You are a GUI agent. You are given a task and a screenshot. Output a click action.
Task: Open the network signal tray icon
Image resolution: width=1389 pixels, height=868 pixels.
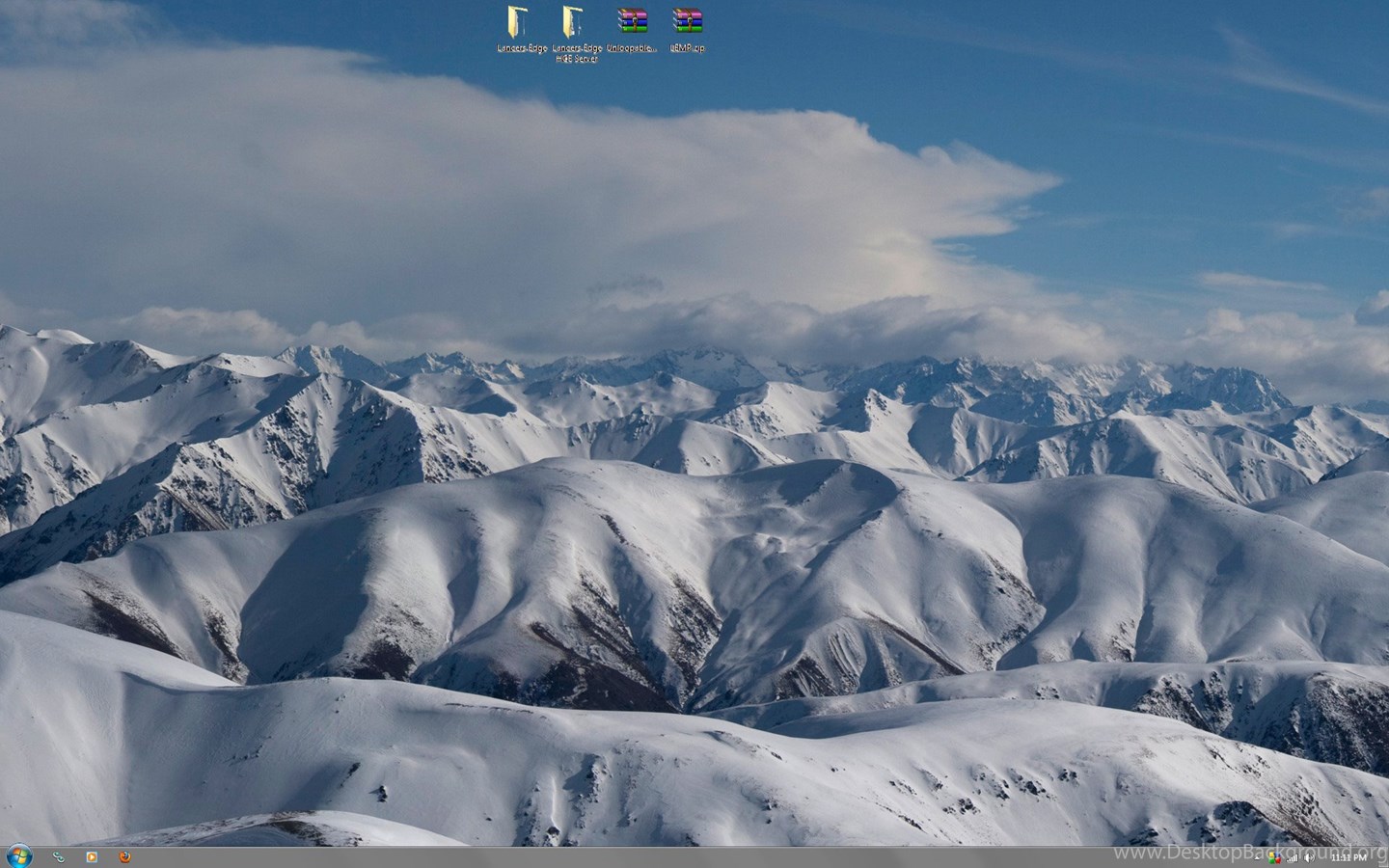[x=1293, y=857]
